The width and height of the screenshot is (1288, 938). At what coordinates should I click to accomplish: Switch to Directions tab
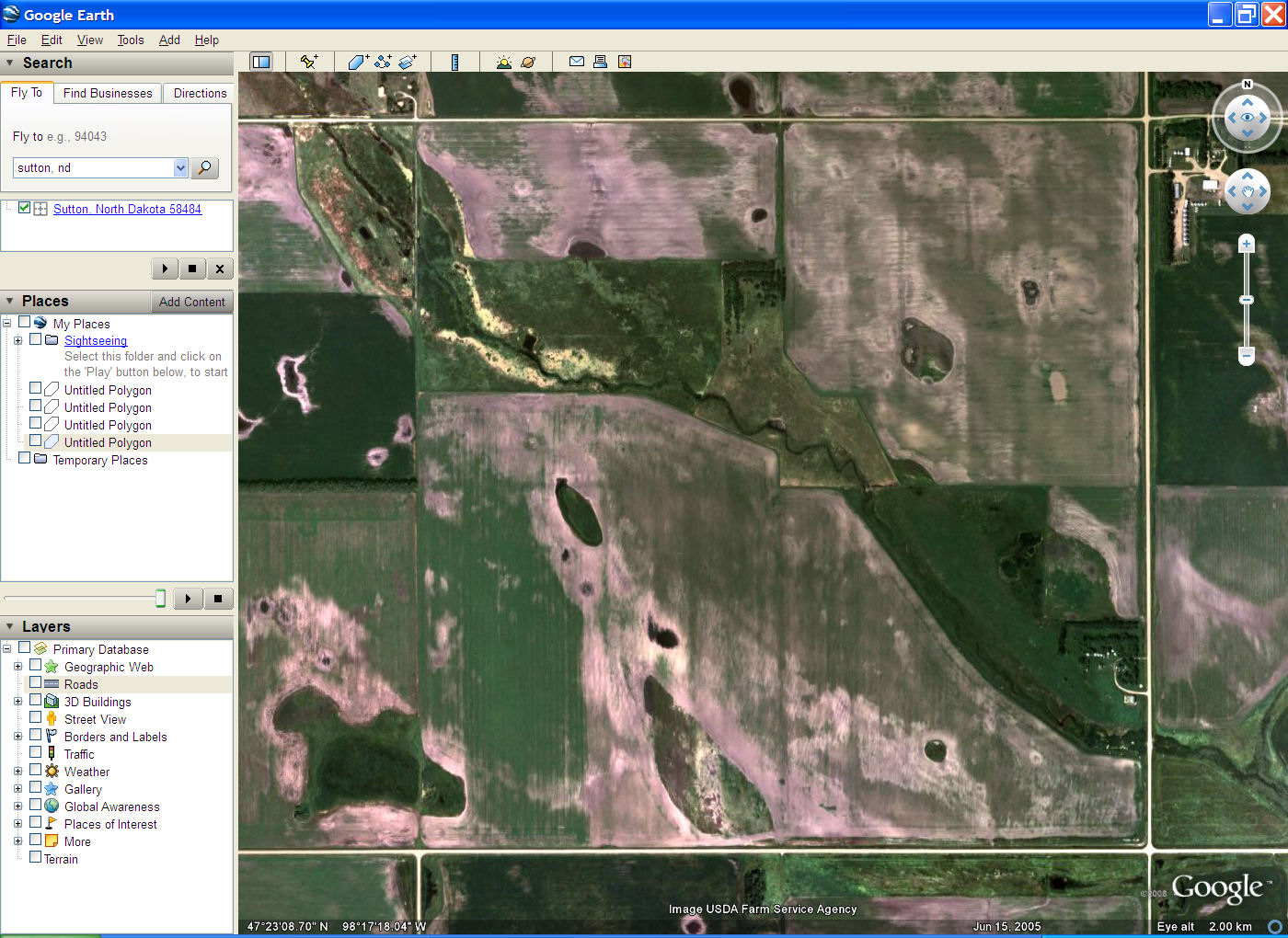[200, 93]
